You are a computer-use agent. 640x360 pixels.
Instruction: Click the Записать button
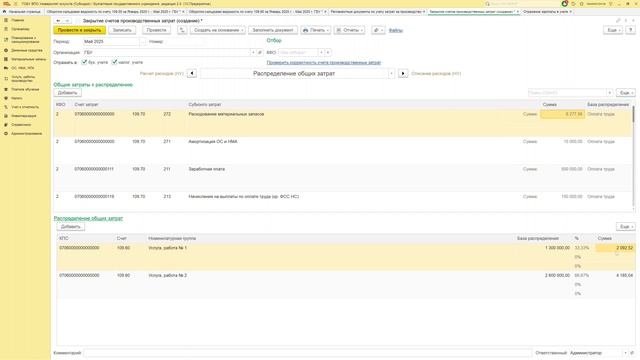pos(122,30)
